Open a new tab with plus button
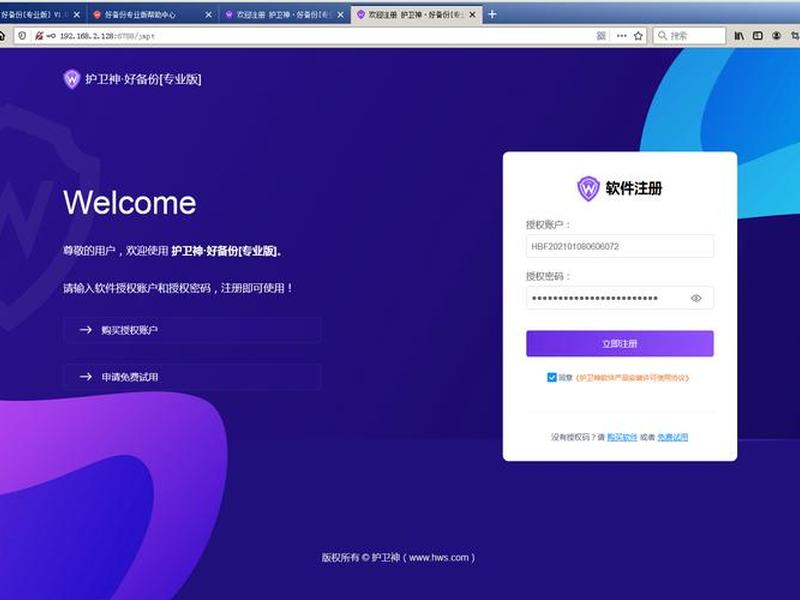 coord(492,14)
